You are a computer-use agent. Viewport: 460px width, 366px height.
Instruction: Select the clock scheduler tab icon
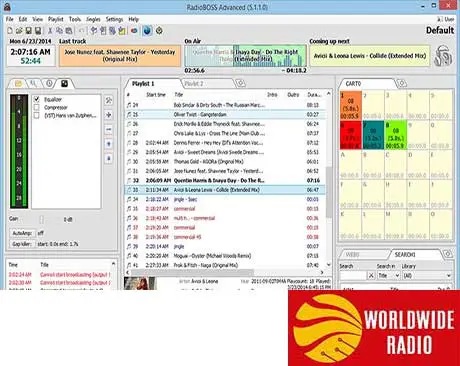point(49,84)
